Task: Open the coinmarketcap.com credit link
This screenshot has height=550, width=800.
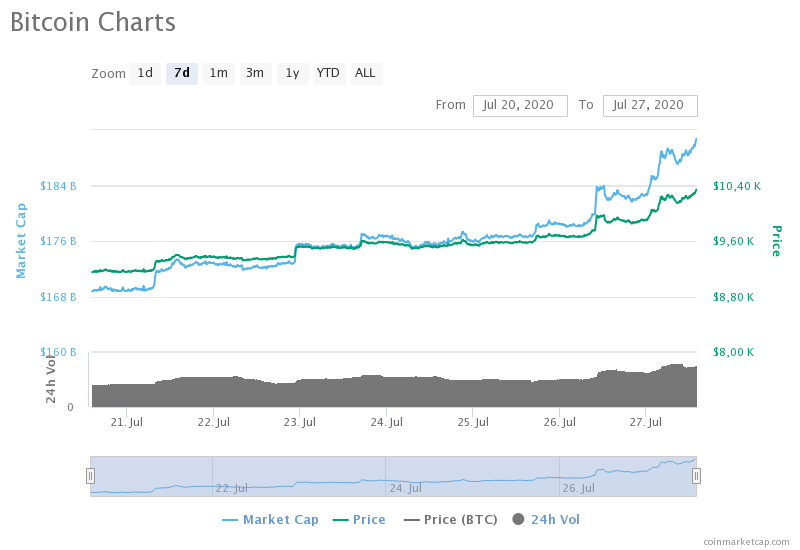Action: [746, 542]
